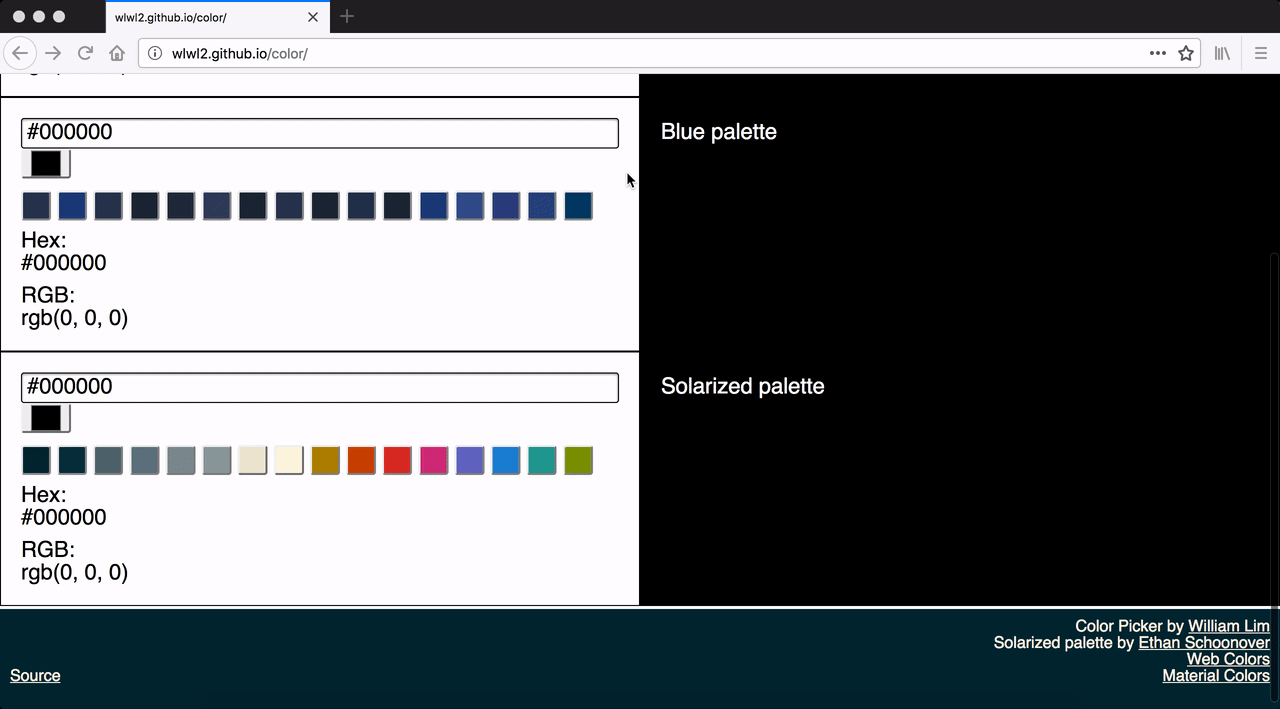Click the Blue palette hex input field
Image resolution: width=1280 pixels, height=709 pixels.
click(x=320, y=133)
